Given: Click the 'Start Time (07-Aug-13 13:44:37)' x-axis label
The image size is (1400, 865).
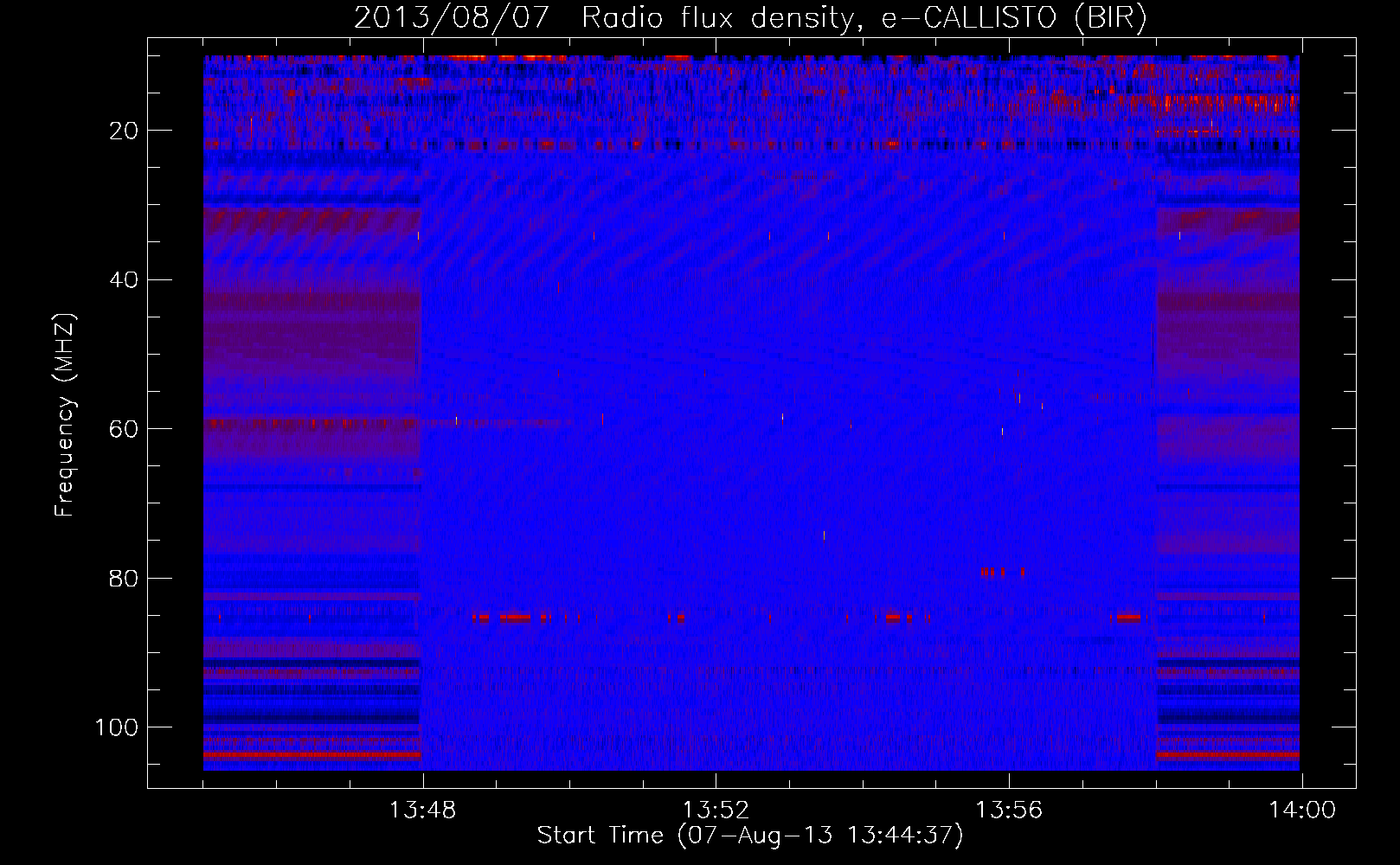Looking at the screenshot, I should click(x=750, y=836).
